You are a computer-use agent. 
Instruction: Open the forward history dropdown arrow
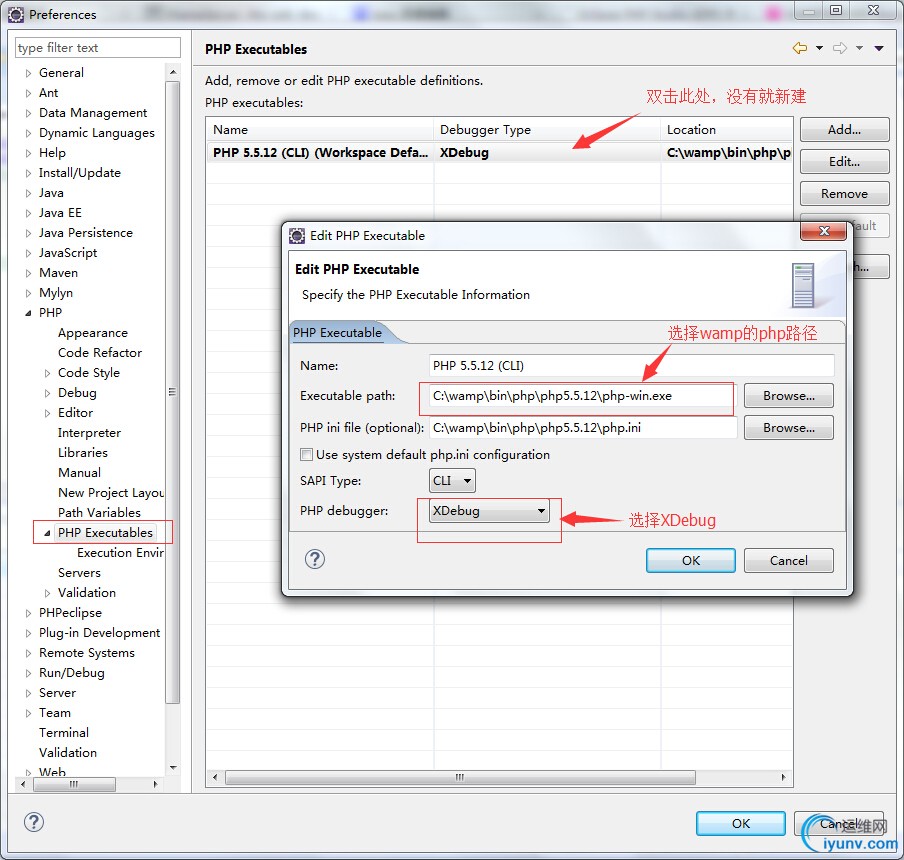[x=860, y=48]
